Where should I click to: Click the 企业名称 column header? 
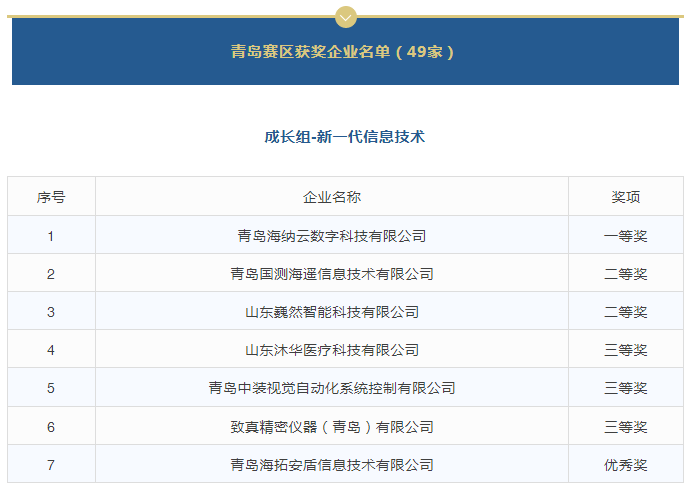[332, 196]
